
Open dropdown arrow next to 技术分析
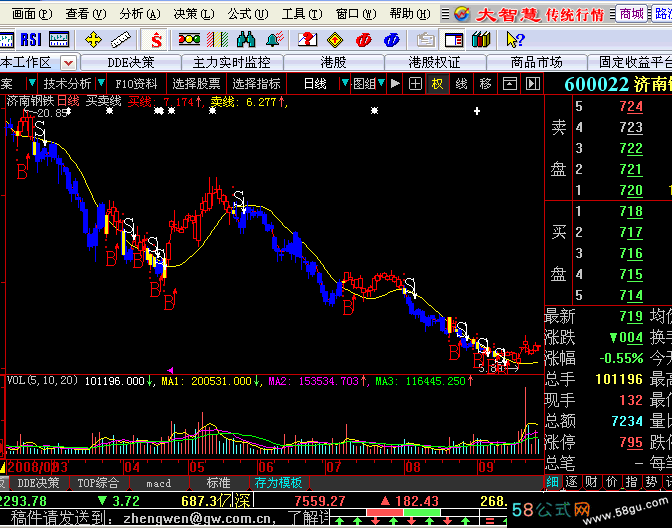point(101,82)
